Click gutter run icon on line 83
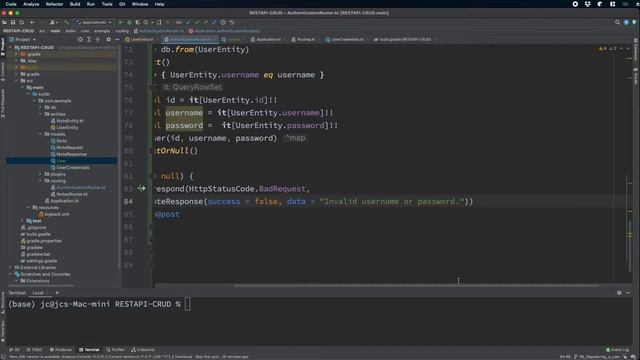 (x=141, y=188)
